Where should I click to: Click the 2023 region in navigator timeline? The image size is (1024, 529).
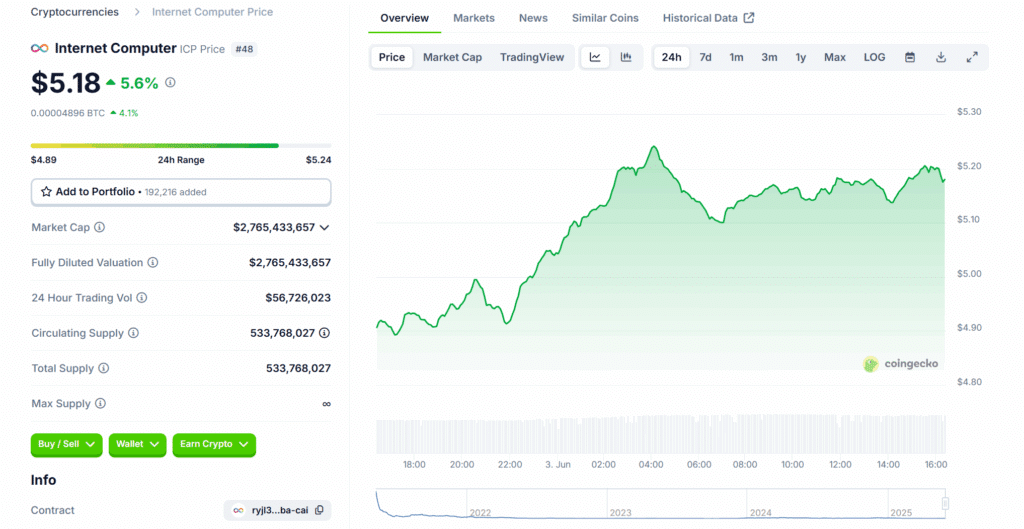(677, 504)
